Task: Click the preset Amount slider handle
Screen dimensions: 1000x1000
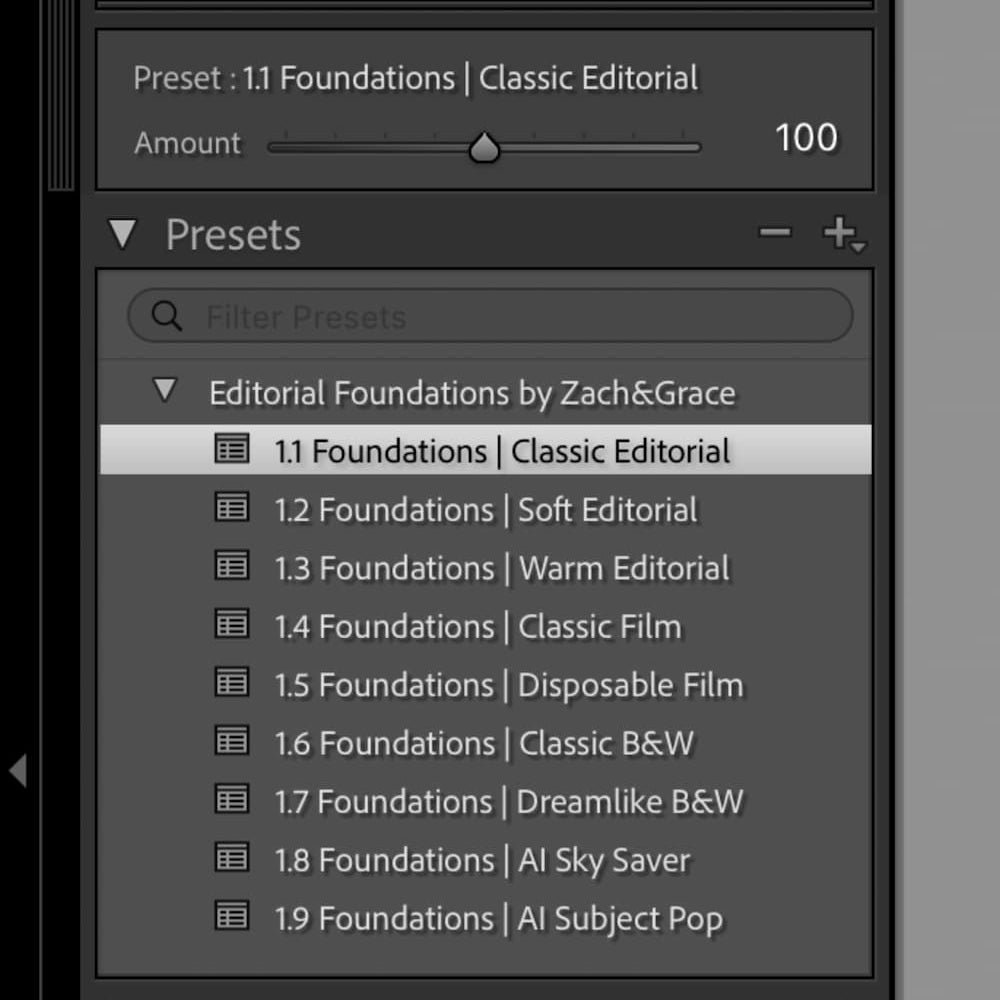Action: click(x=485, y=148)
